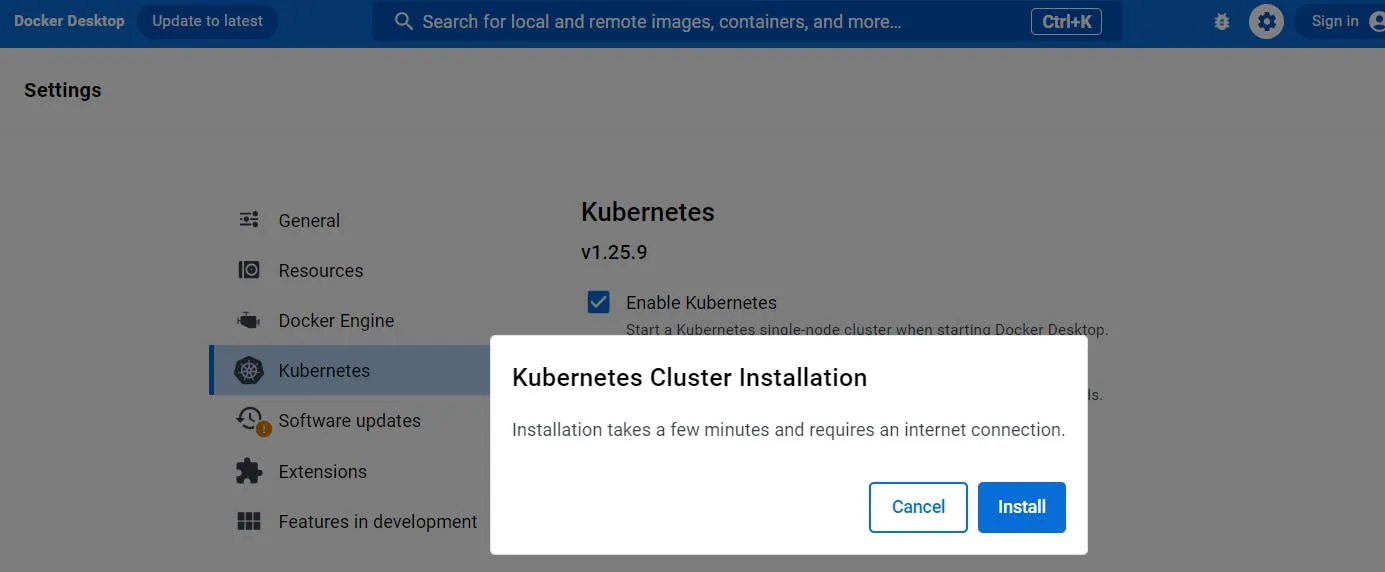Image resolution: width=1385 pixels, height=572 pixels.
Task: Open the Software updates section
Action: pos(350,420)
